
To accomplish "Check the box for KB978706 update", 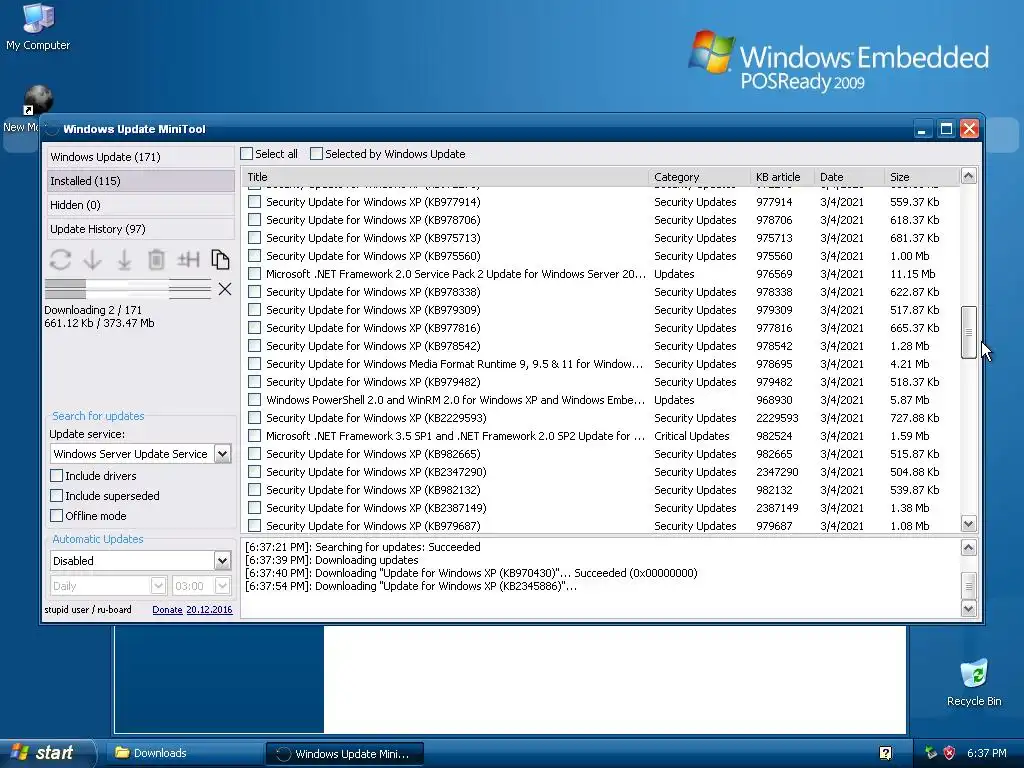I will pyautogui.click(x=255, y=220).
